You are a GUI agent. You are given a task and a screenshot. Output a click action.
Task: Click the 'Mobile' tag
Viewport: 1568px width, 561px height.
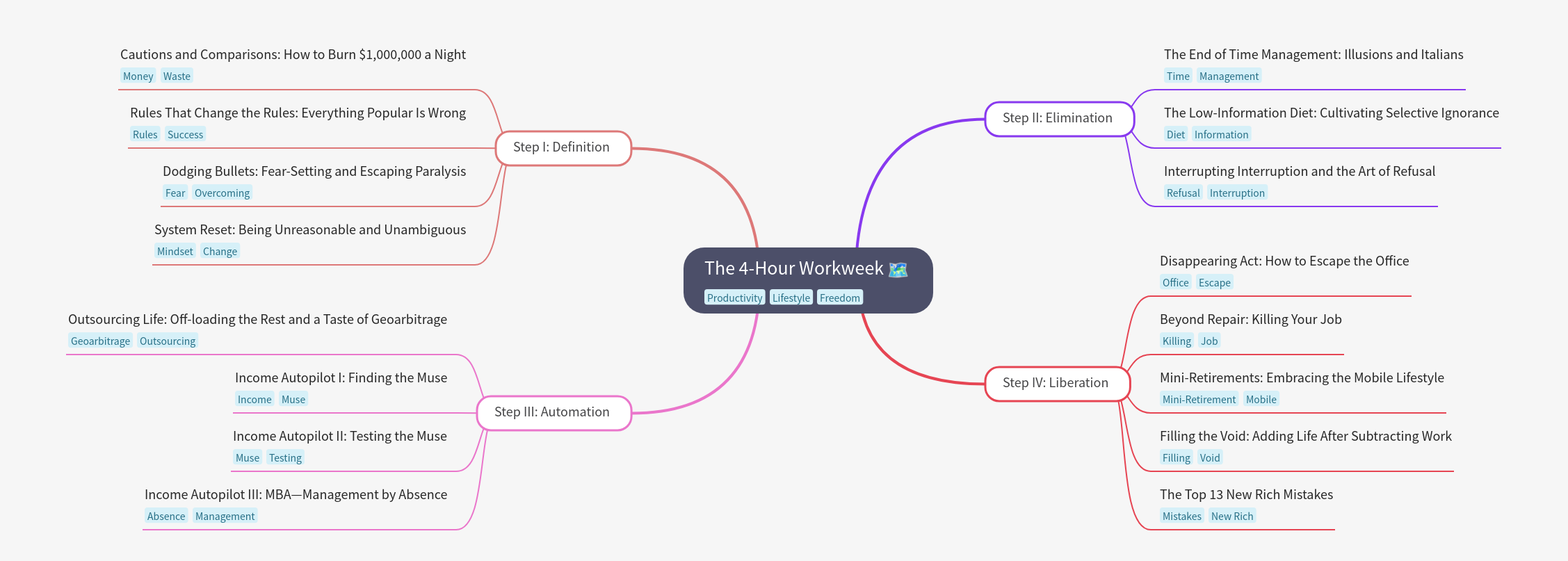1261,399
